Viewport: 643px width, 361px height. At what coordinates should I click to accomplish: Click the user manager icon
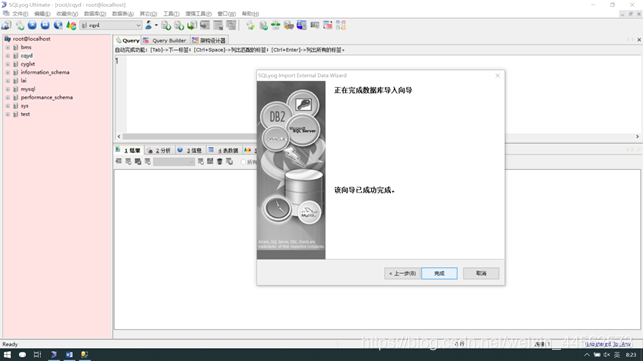tap(148, 25)
